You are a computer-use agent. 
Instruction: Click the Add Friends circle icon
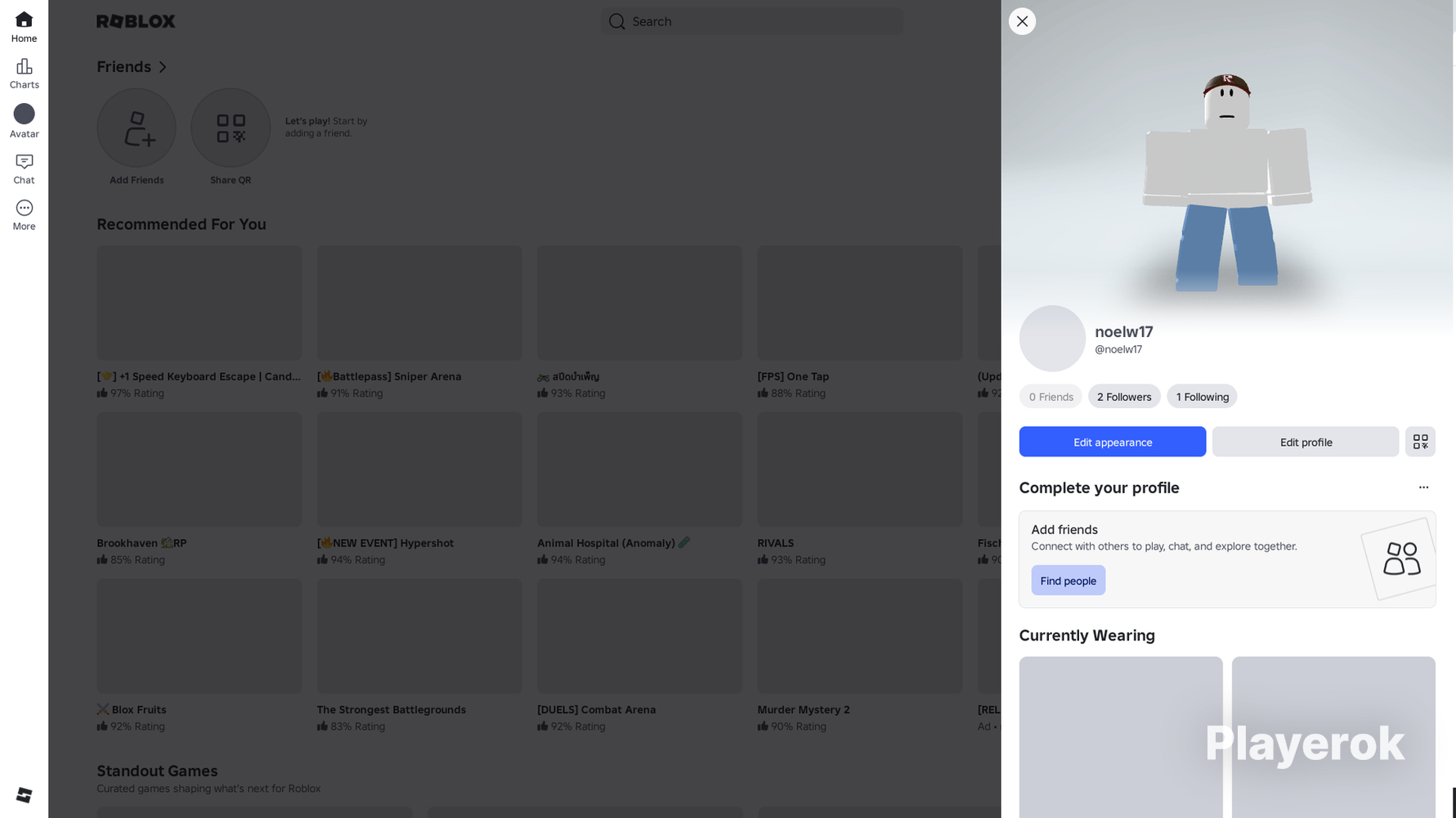pos(137,128)
